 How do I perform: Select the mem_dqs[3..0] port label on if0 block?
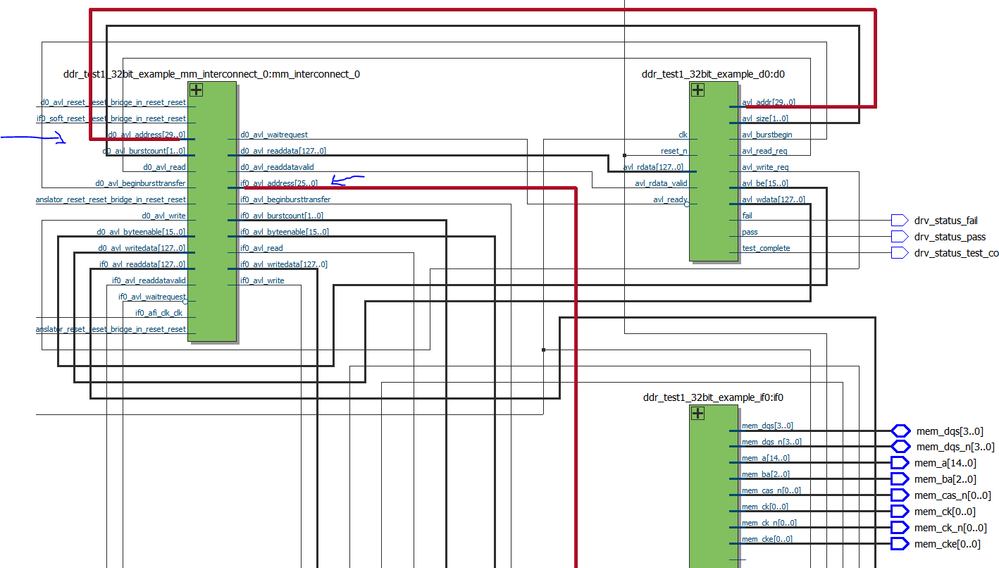click(768, 425)
